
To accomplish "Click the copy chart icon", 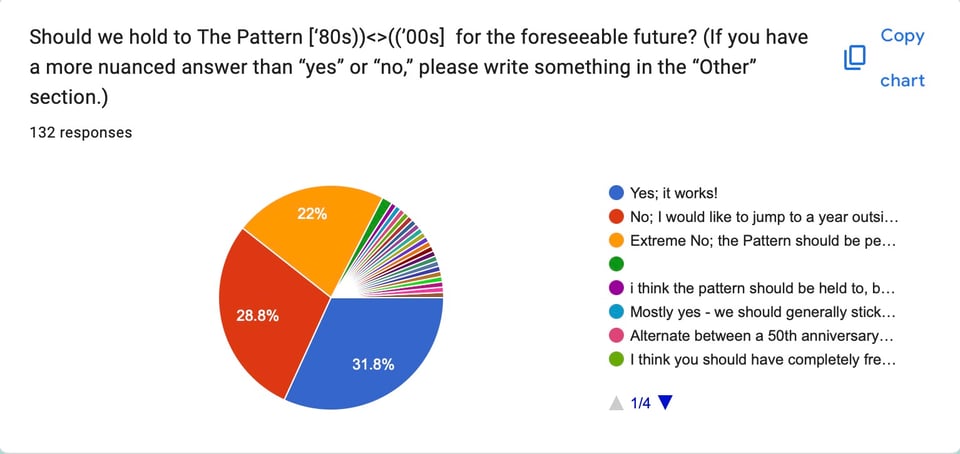I will pos(854,58).
